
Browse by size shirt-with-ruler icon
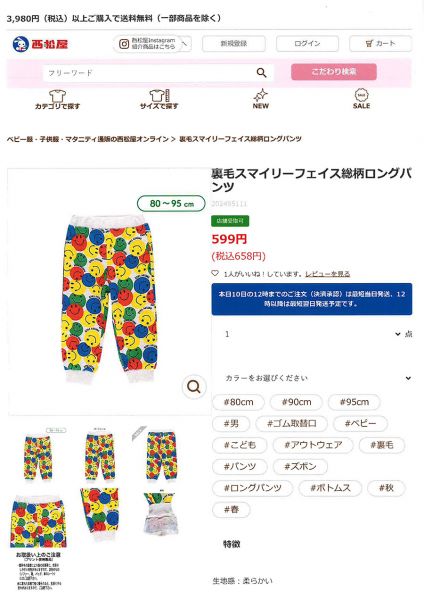point(159,96)
